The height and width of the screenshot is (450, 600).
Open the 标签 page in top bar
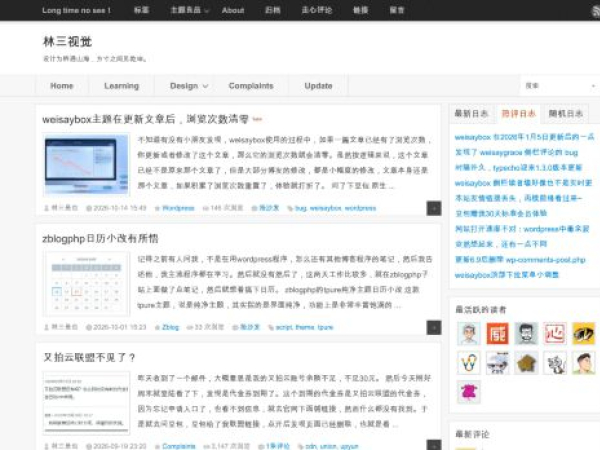click(141, 10)
